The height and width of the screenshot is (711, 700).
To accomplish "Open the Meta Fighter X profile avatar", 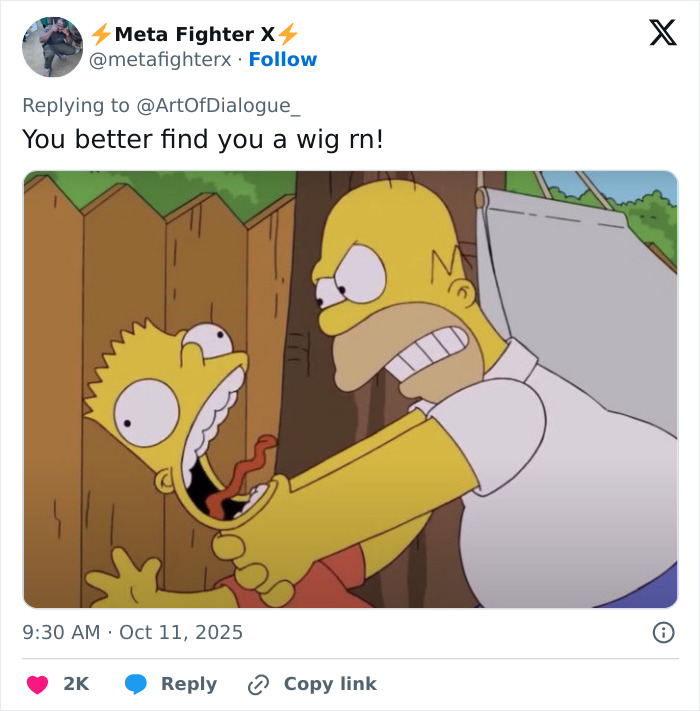I will (x=53, y=47).
